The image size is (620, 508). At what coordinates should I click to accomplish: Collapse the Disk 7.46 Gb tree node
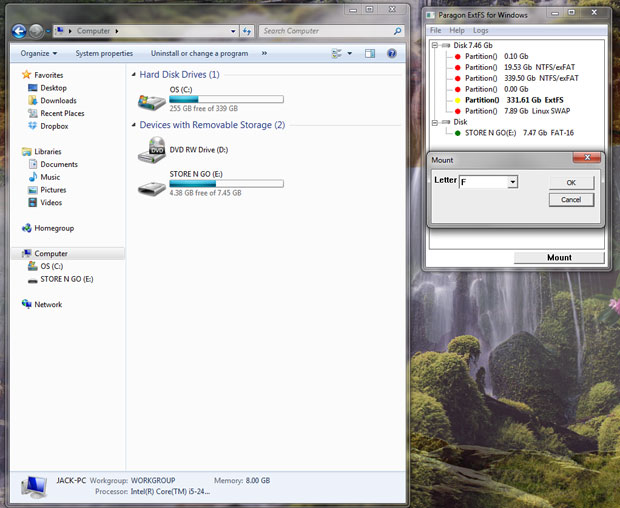click(435, 45)
